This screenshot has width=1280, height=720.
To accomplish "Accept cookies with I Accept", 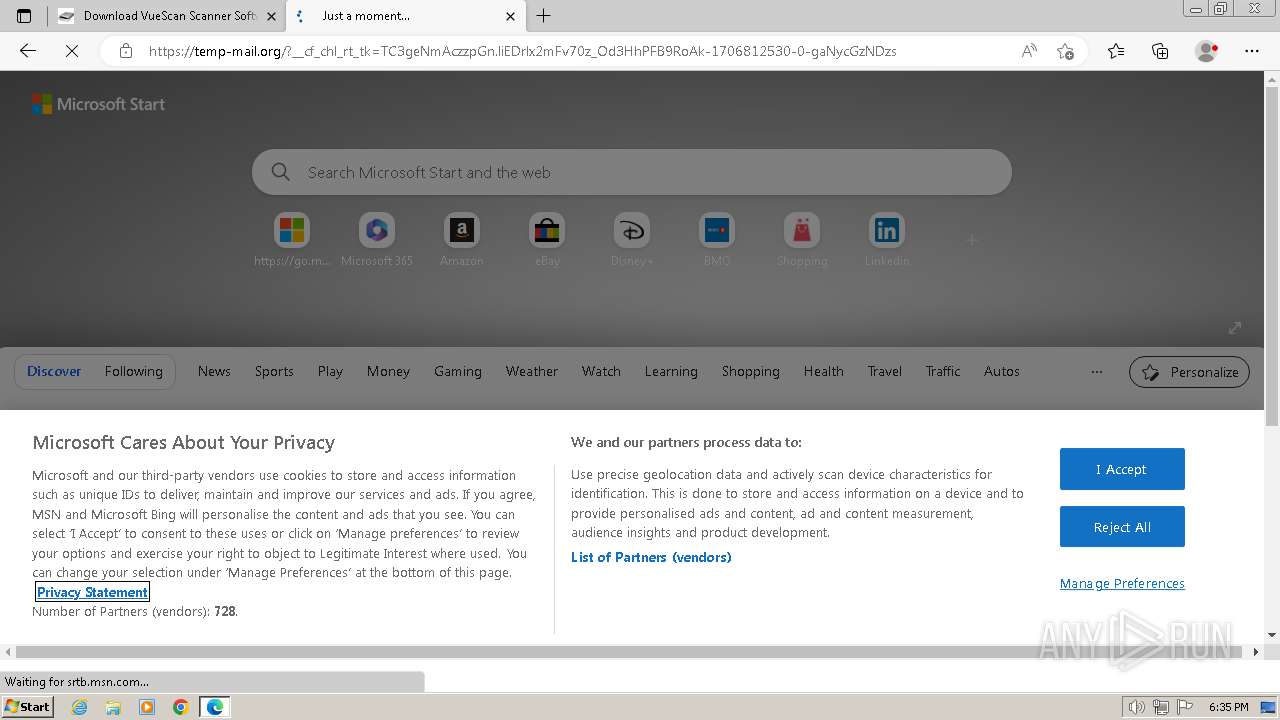I will 1122,469.
